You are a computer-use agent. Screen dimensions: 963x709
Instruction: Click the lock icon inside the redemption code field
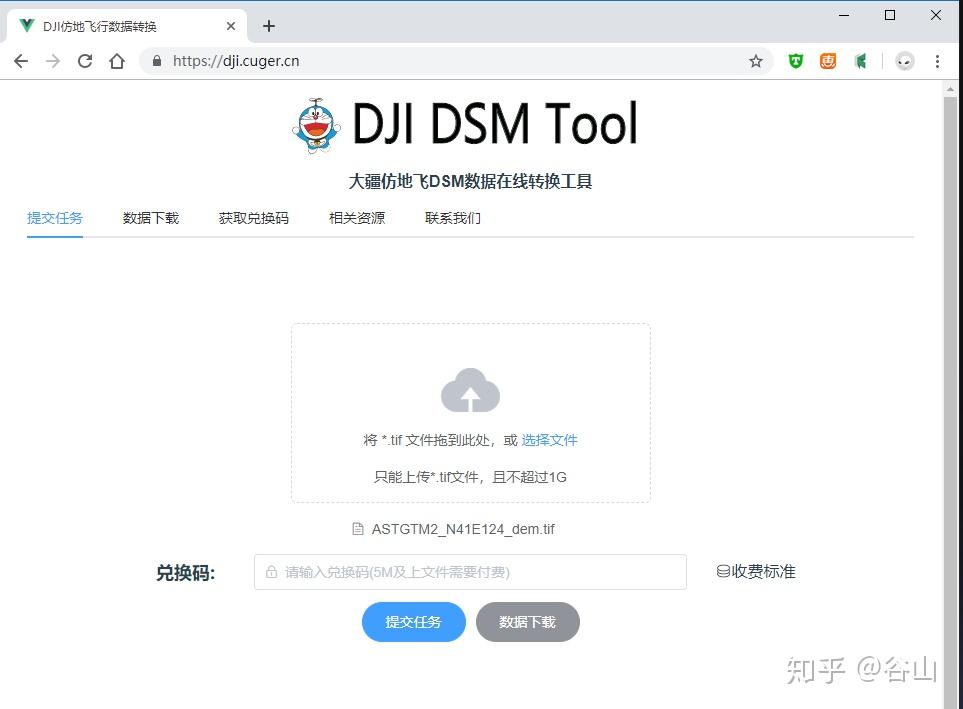(x=270, y=571)
